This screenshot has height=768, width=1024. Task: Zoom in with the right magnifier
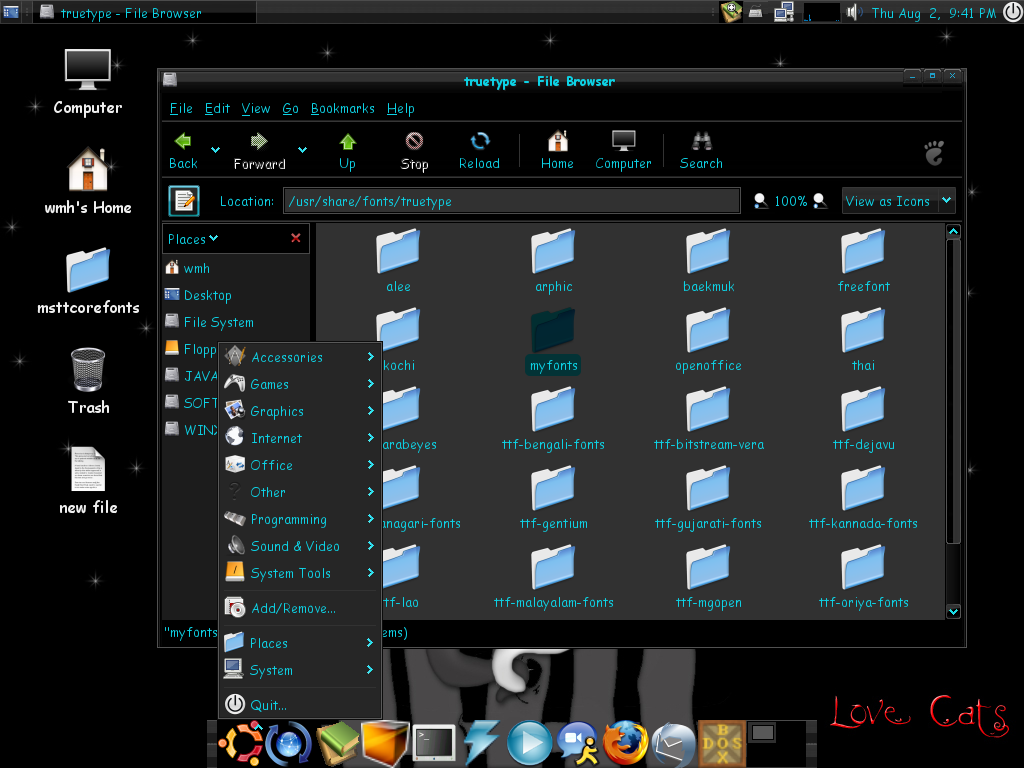(x=820, y=201)
